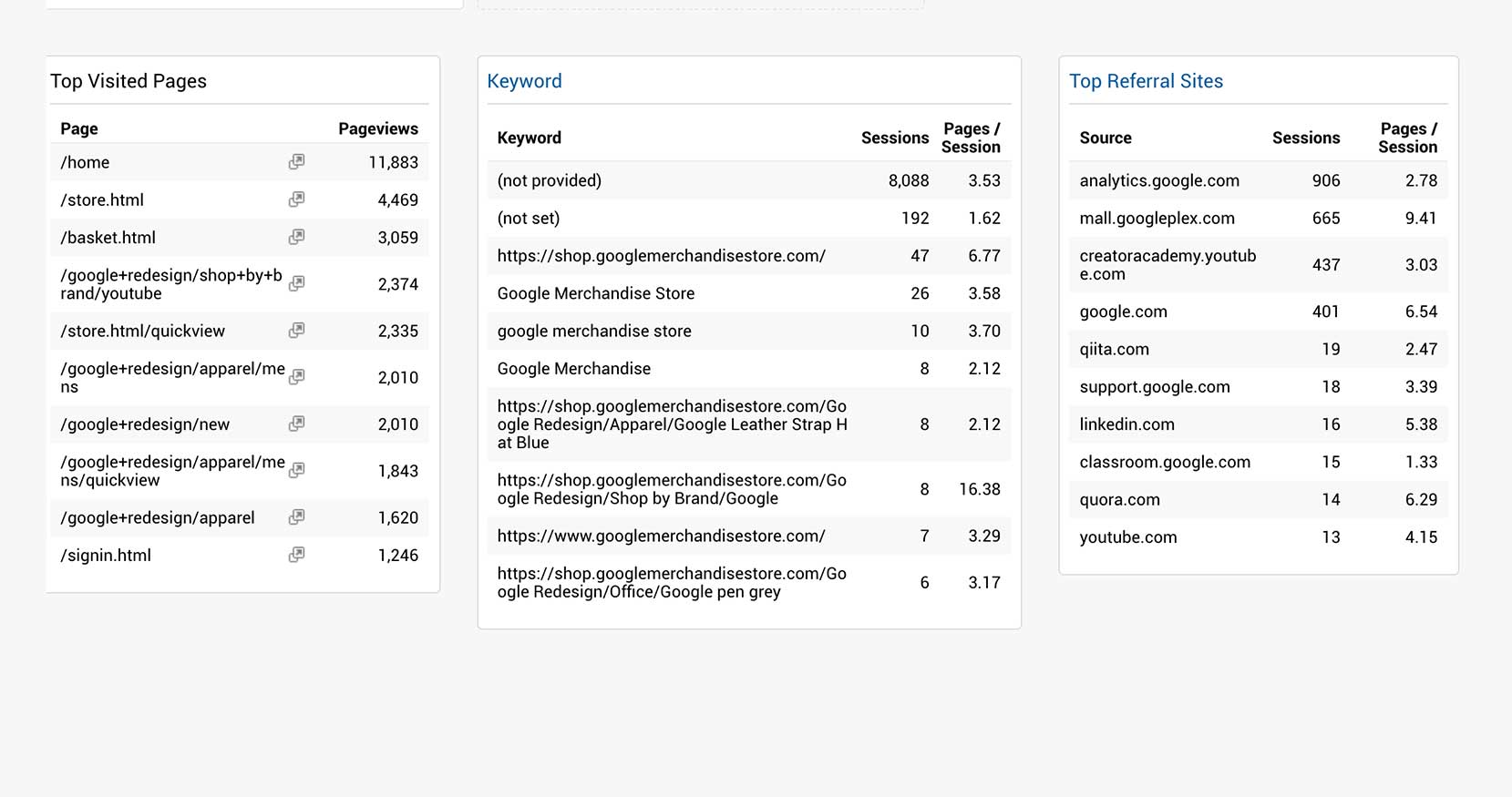Select the Google Merchandise keyword with 8 sessions
The height and width of the screenshot is (797, 1512).
pos(574,368)
